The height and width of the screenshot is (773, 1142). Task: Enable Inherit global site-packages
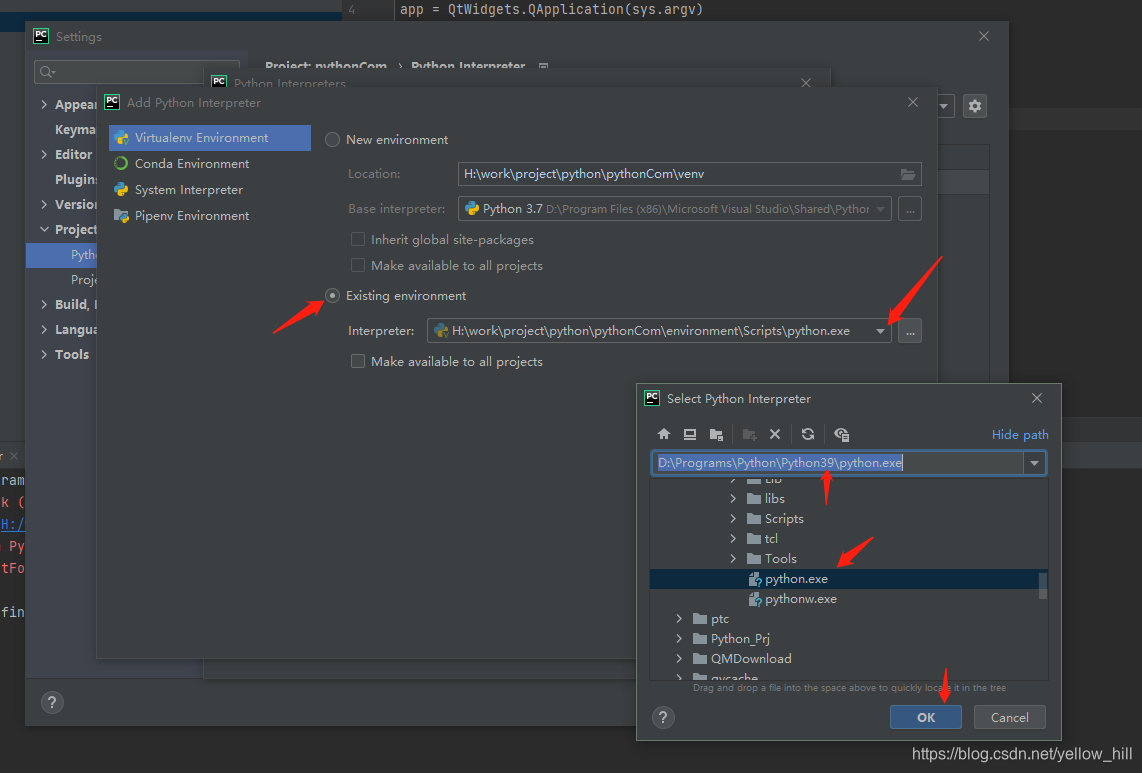coord(357,239)
